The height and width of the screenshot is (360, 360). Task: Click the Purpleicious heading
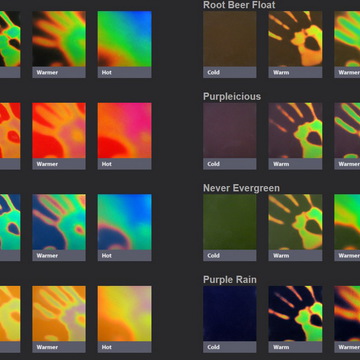(x=232, y=97)
